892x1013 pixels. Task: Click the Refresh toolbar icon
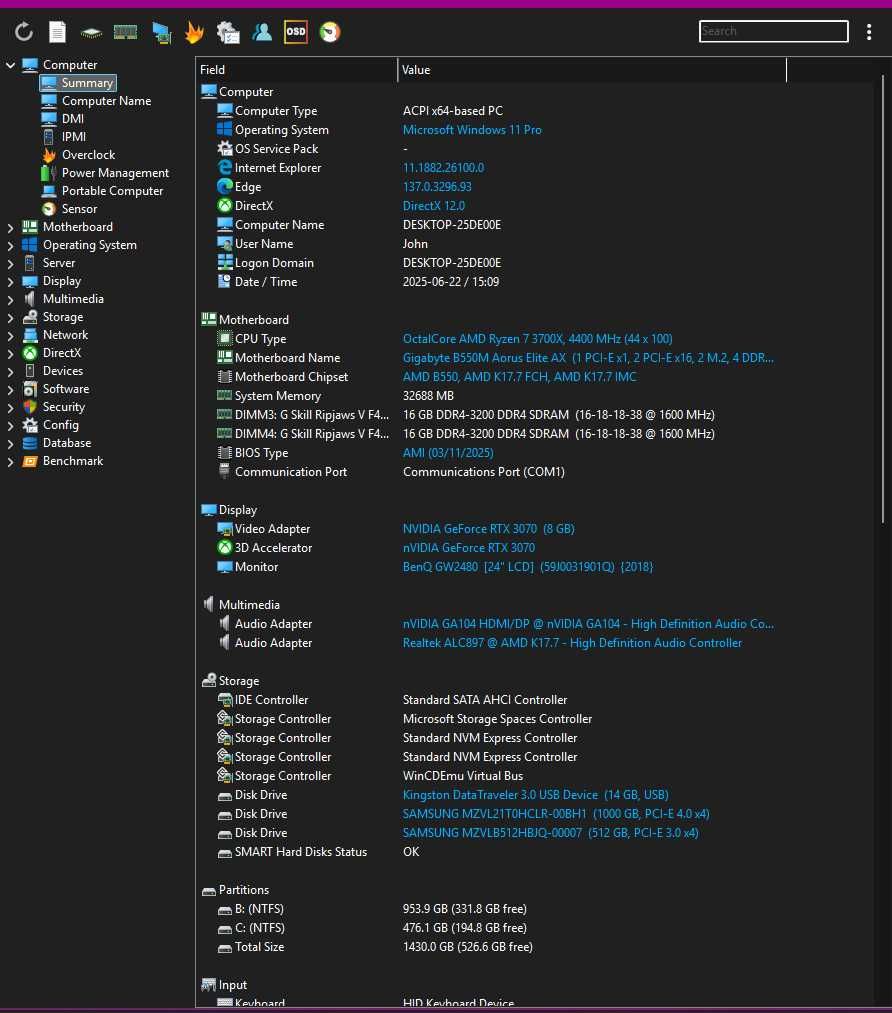(24, 32)
